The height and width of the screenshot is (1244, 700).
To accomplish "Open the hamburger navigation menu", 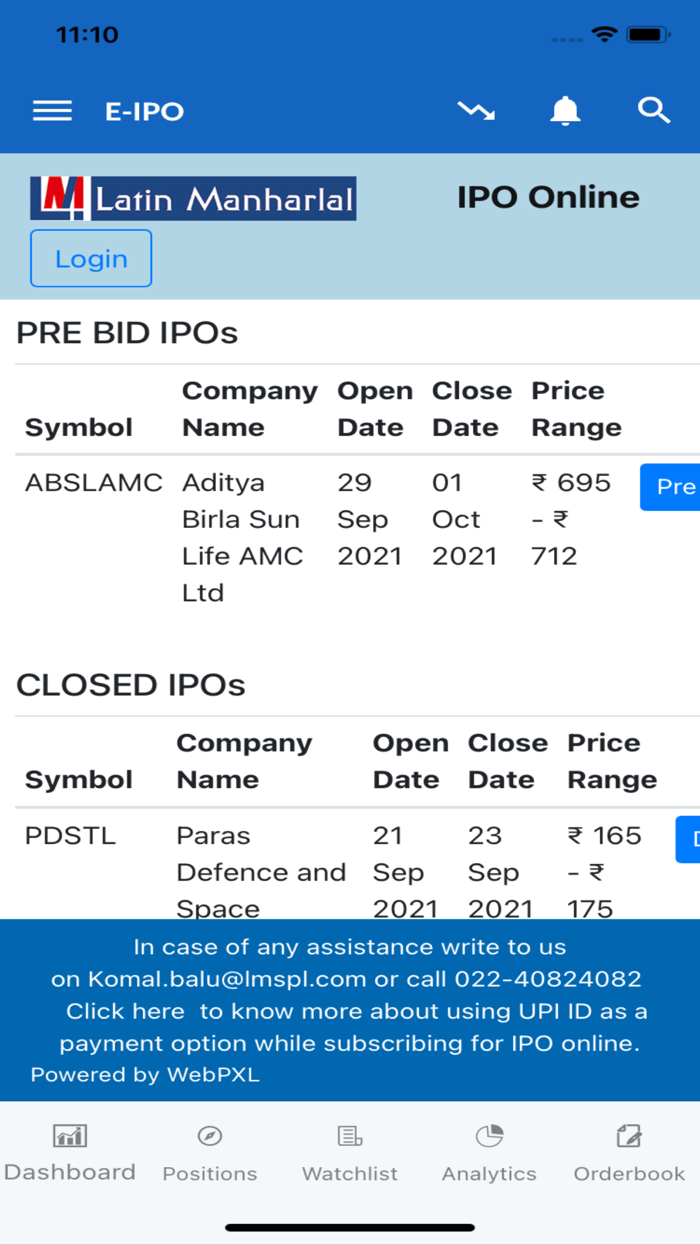I will (x=52, y=111).
